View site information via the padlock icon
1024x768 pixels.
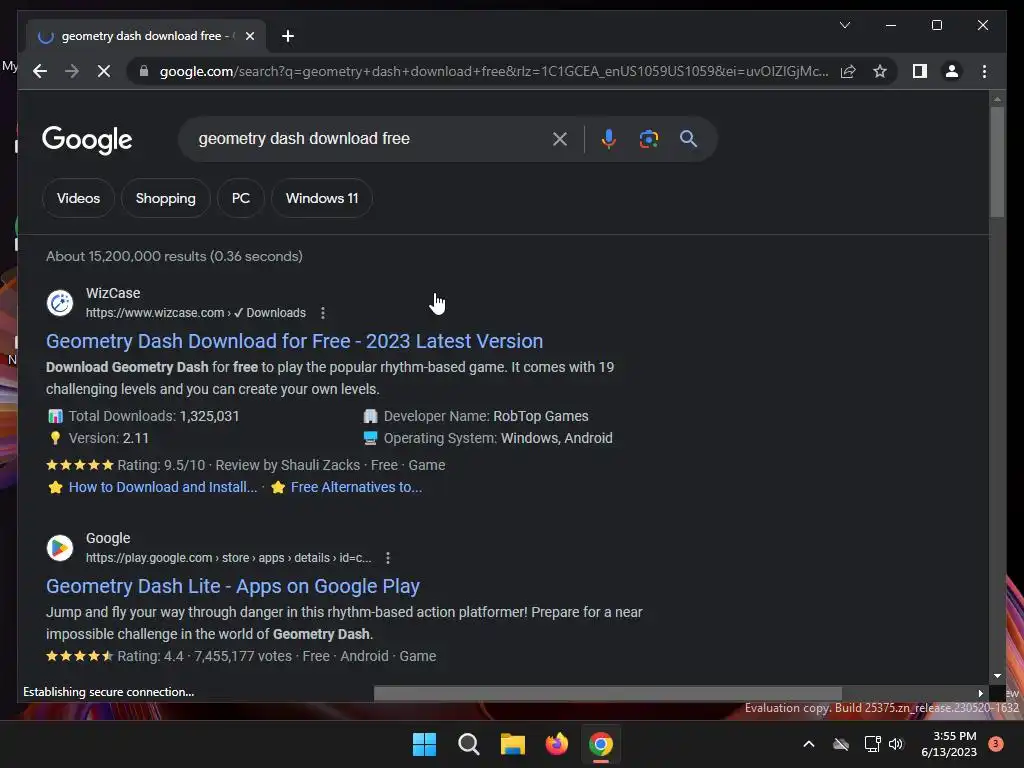[x=144, y=71]
